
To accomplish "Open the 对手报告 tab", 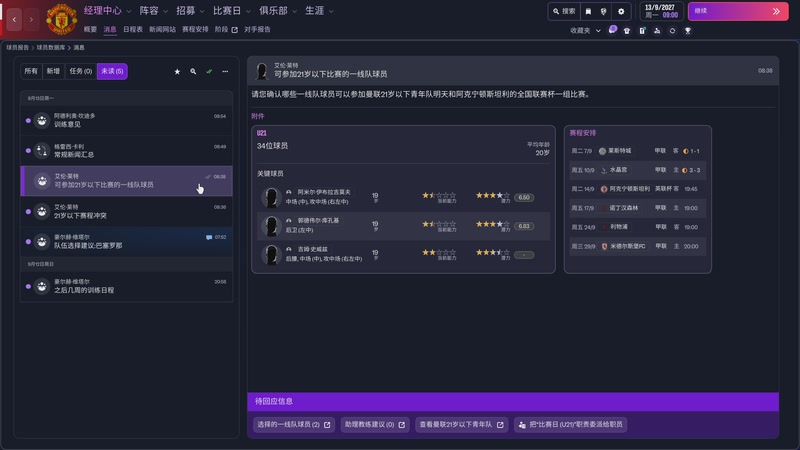I will [257, 30].
